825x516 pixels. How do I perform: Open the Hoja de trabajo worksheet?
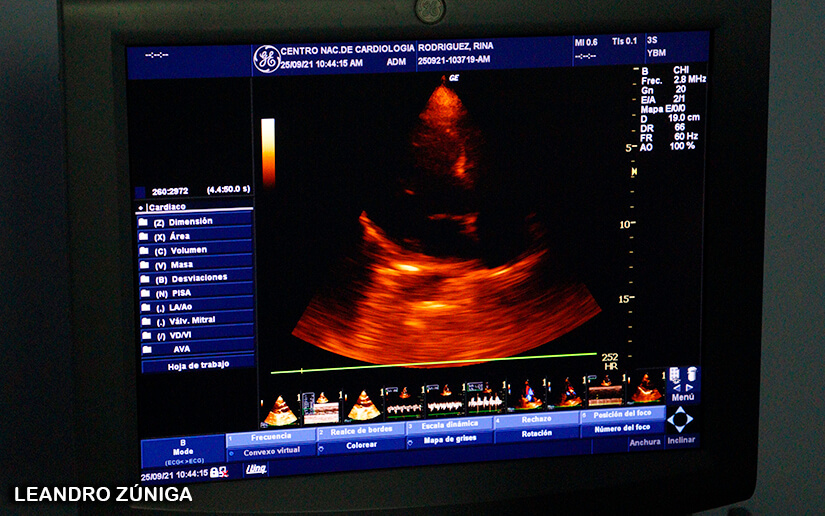click(x=198, y=365)
